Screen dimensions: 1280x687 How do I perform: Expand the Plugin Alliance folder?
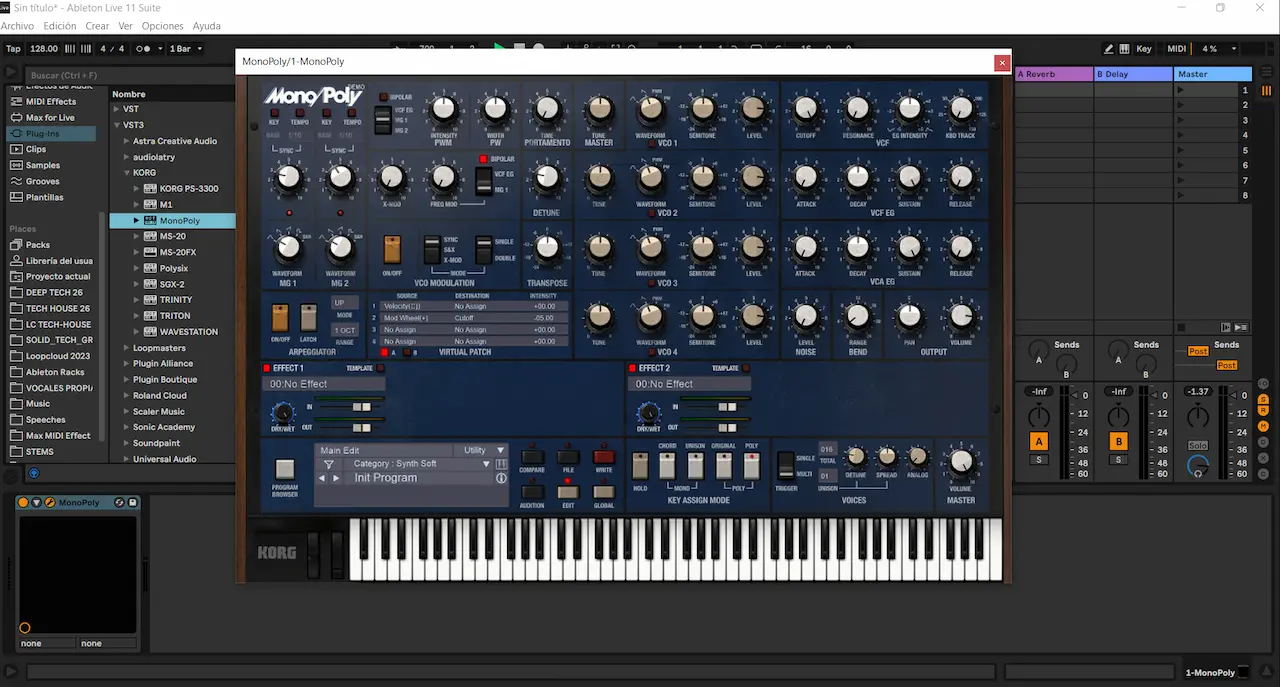coord(126,364)
